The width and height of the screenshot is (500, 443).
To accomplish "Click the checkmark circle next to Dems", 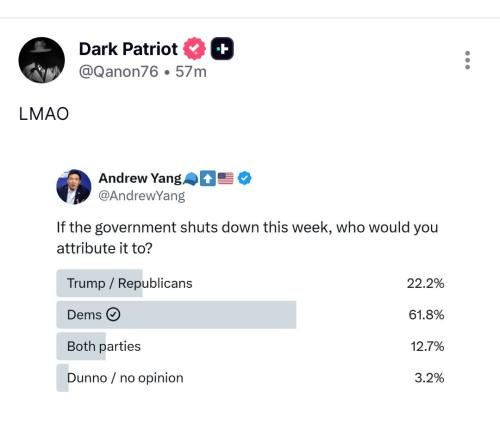I will click(x=113, y=314).
